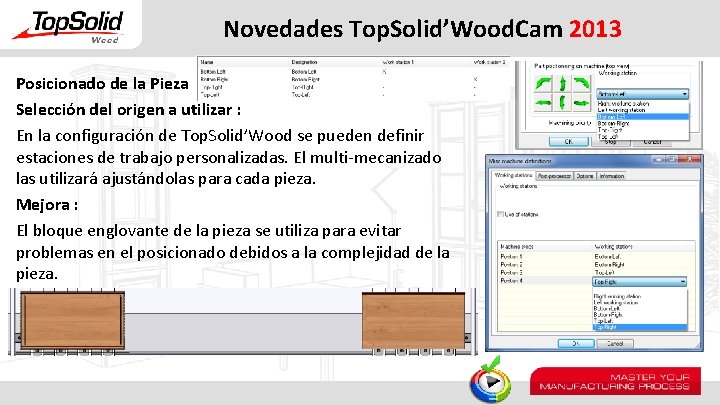Click Cancel in part positioning dialog
This screenshot has width=720, height=405.
(x=652, y=142)
